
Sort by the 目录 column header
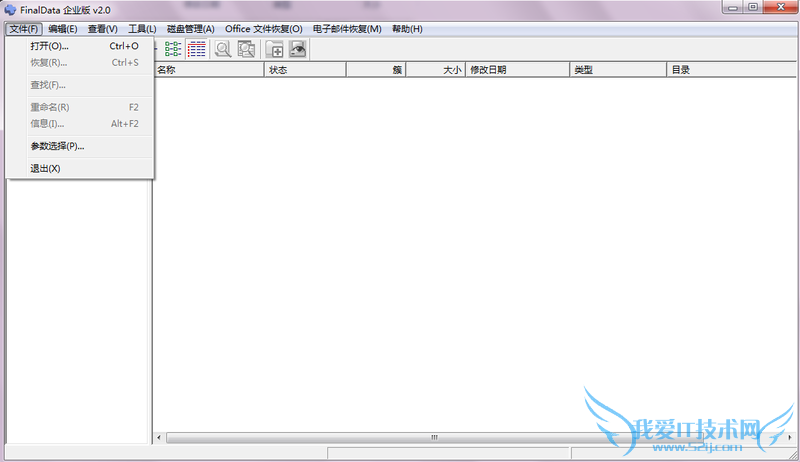pyautogui.click(x=732, y=70)
